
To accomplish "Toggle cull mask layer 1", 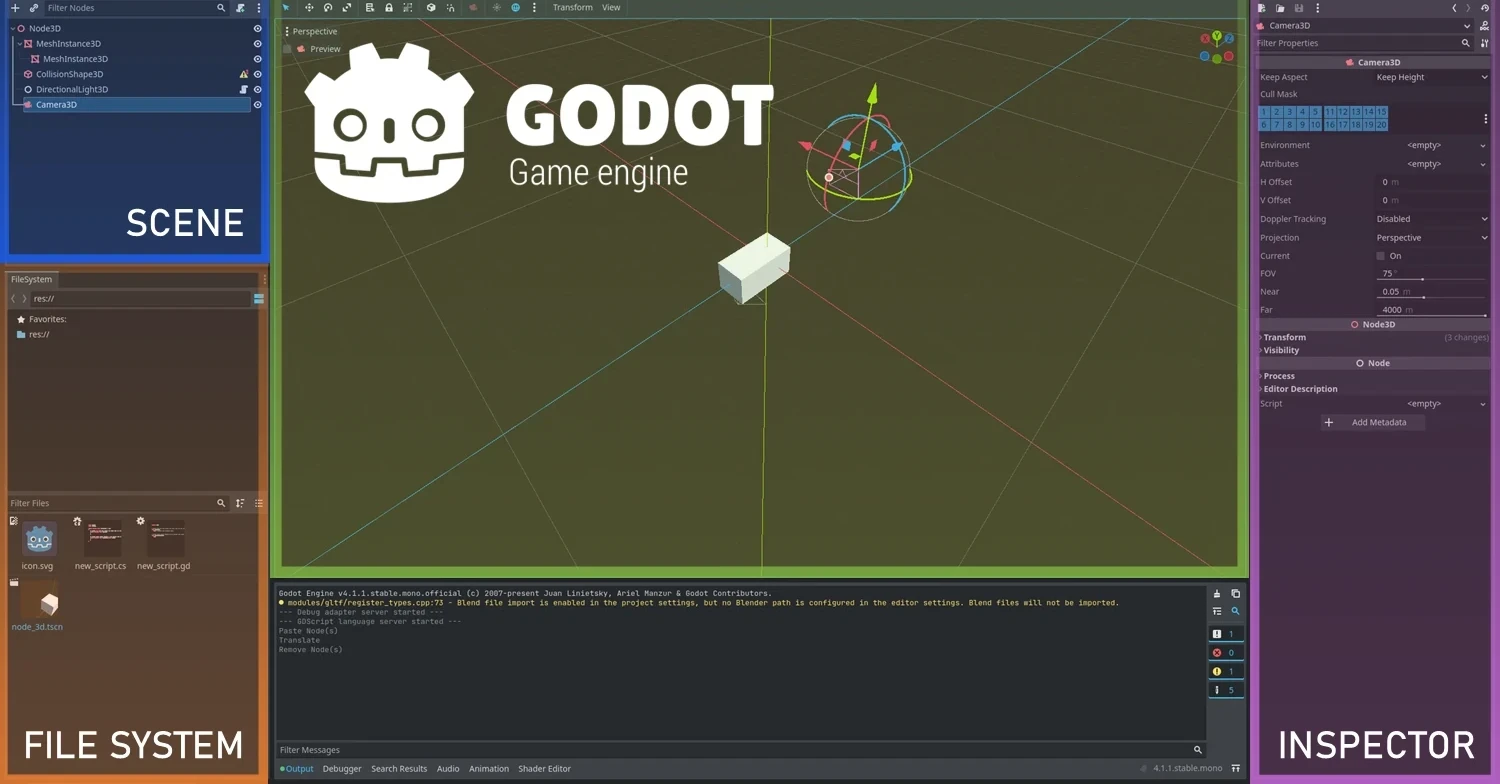I will (x=1265, y=112).
